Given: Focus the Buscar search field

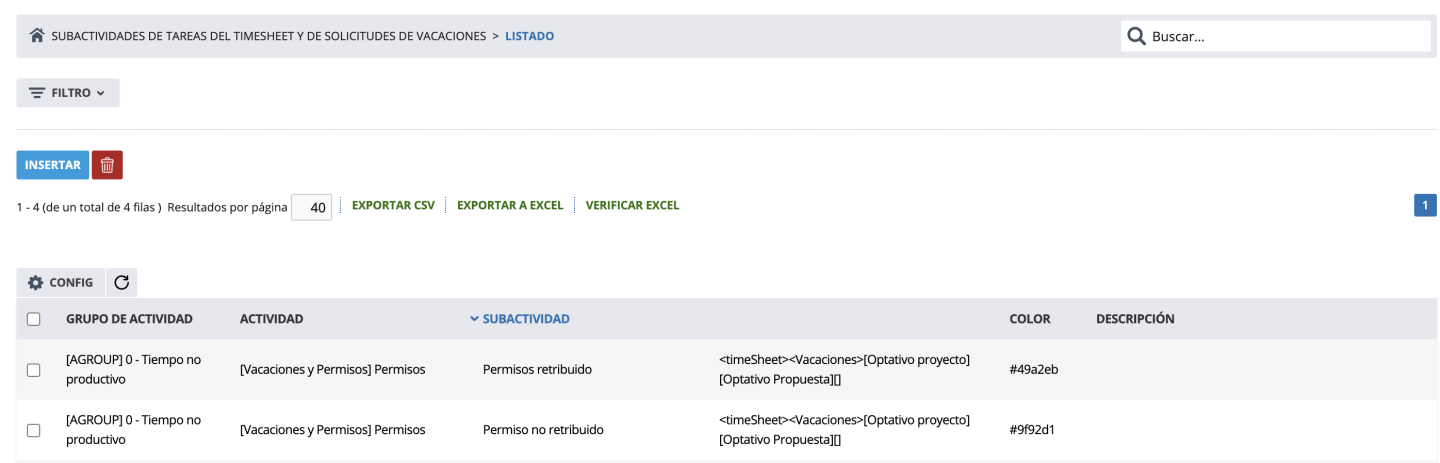Looking at the screenshot, I should click(1285, 36).
